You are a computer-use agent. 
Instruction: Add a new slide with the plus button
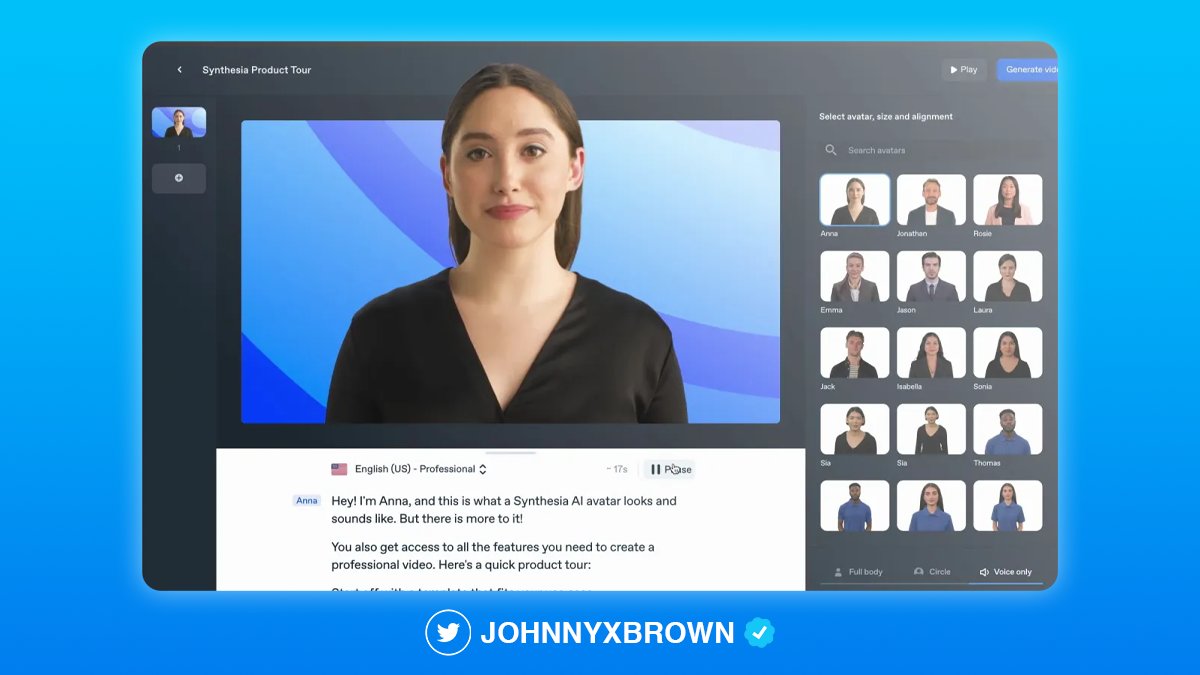pyautogui.click(x=179, y=178)
